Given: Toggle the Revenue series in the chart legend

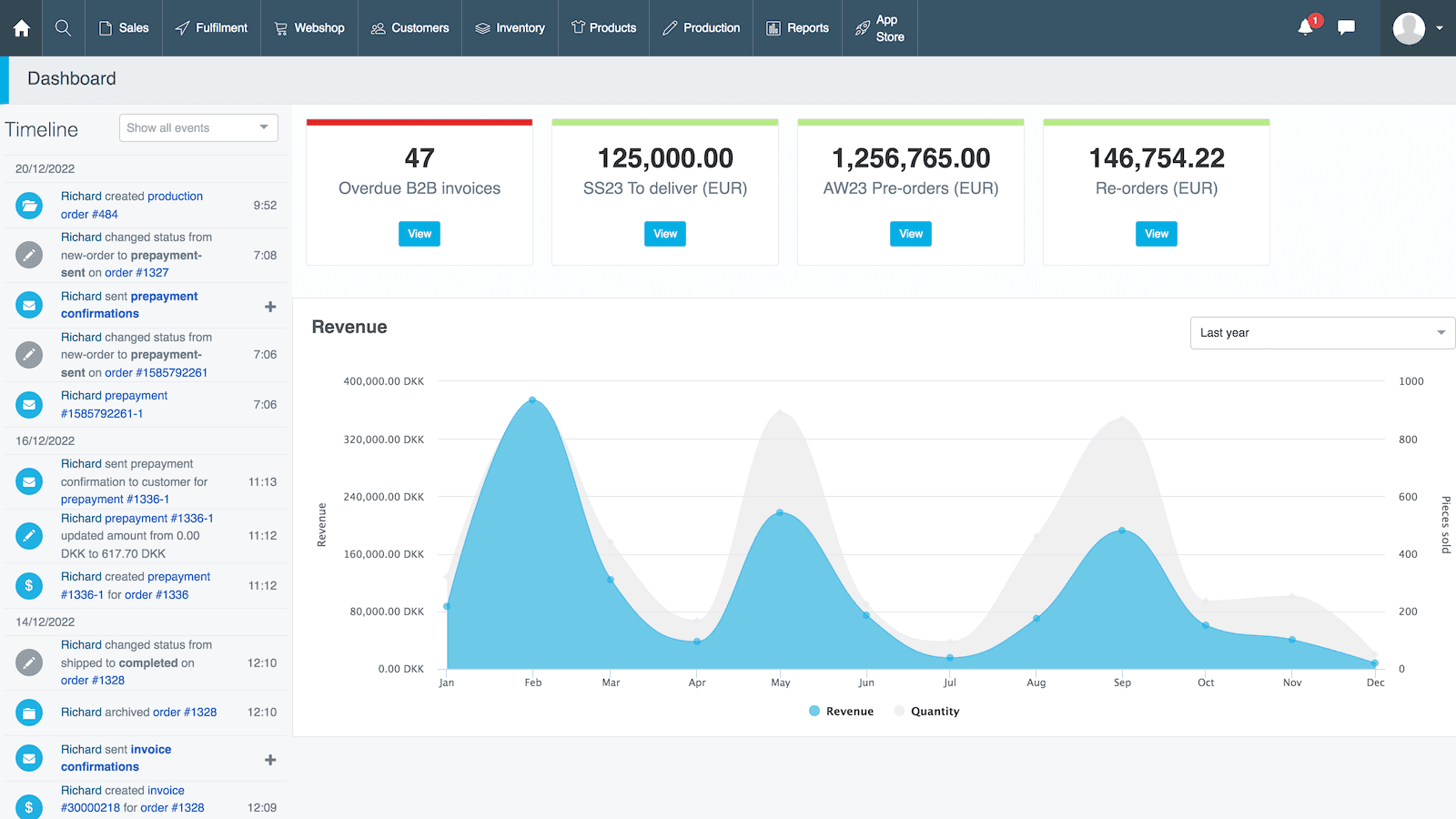Looking at the screenshot, I should click(x=839, y=711).
